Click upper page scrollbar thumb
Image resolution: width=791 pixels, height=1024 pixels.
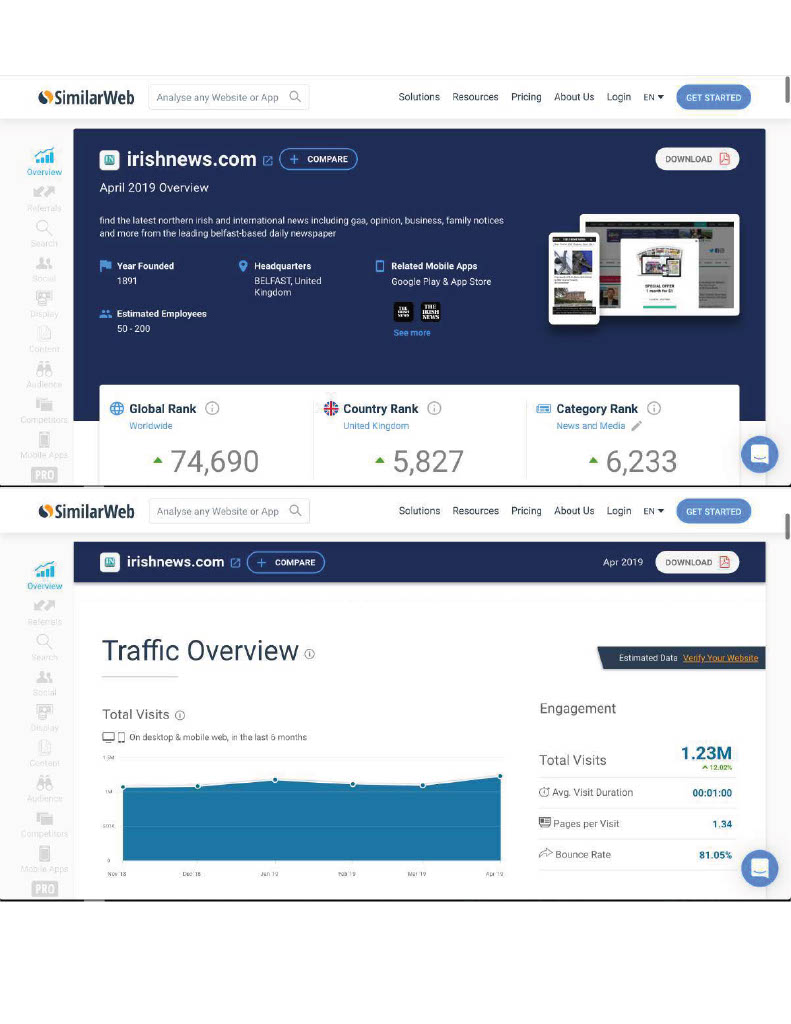pyautogui.click(x=787, y=89)
